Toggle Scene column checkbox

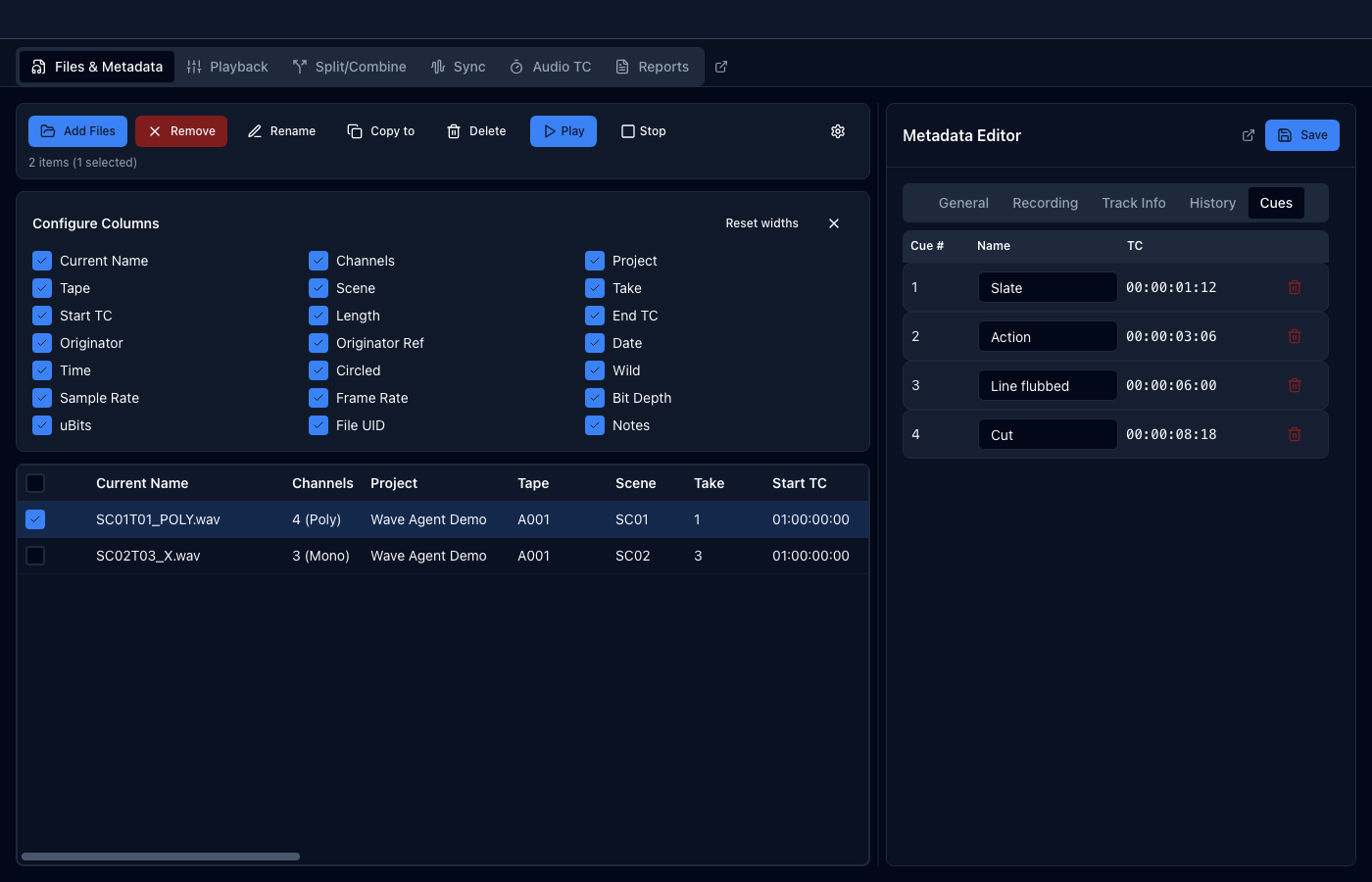318,288
